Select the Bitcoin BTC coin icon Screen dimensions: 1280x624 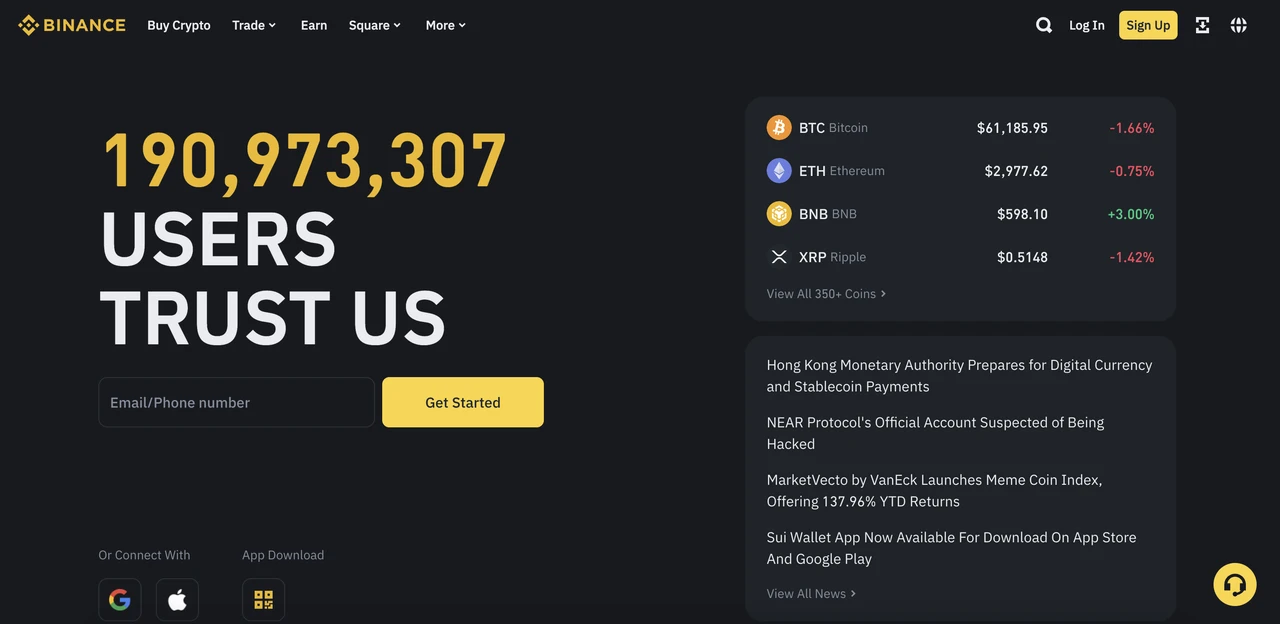[x=779, y=128]
